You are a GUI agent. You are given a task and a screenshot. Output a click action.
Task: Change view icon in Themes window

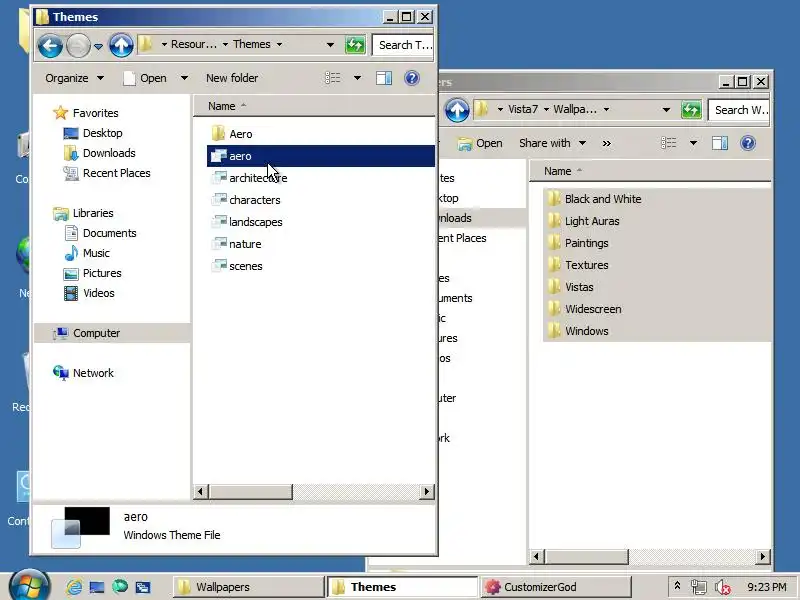pyautogui.click(x=333, y=78)
